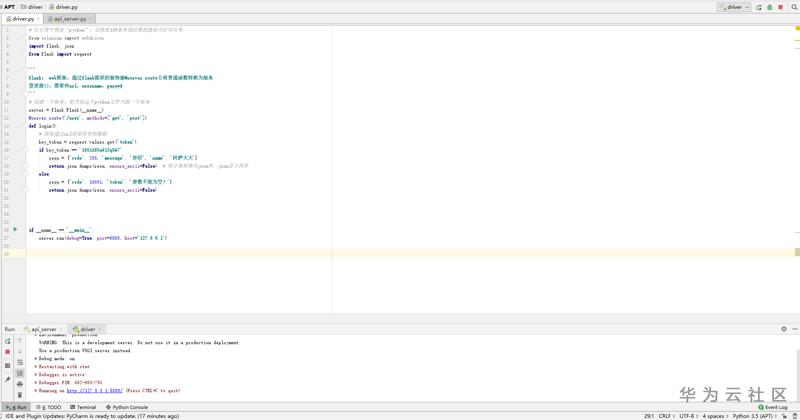Change the 4 spaces indent setting

point(715,416)
